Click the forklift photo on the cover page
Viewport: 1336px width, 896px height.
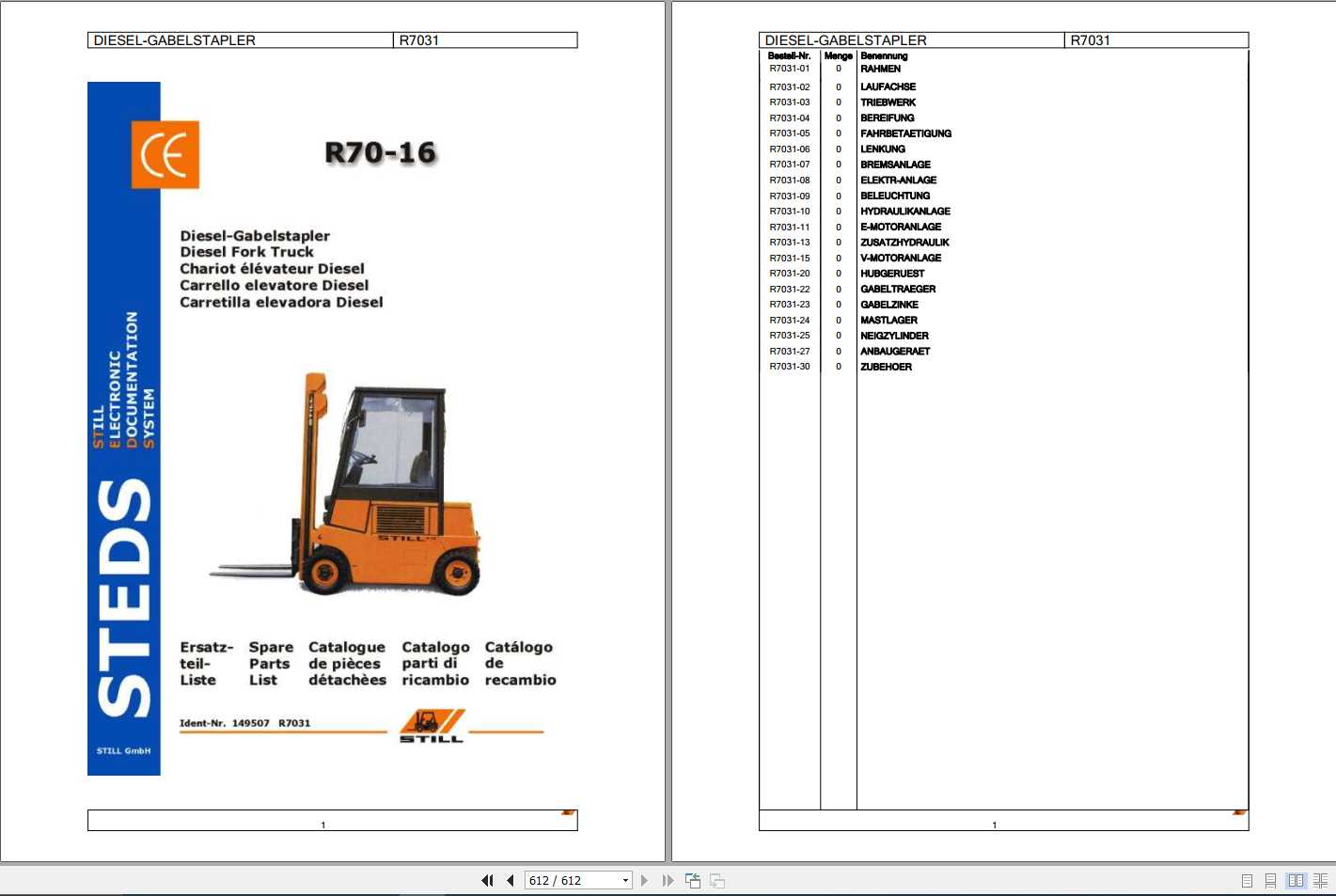(x=346, y=484)
